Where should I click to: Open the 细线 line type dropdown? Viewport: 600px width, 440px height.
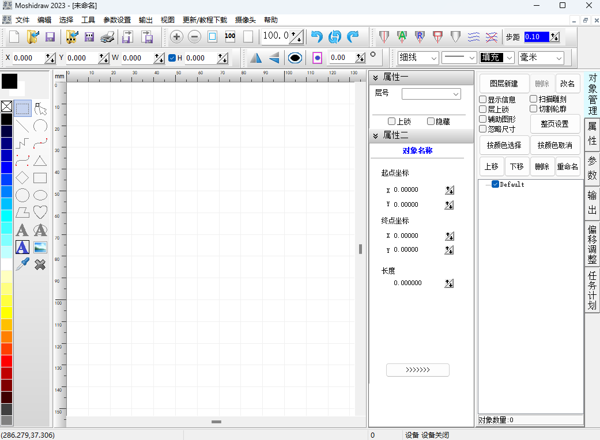418,58
